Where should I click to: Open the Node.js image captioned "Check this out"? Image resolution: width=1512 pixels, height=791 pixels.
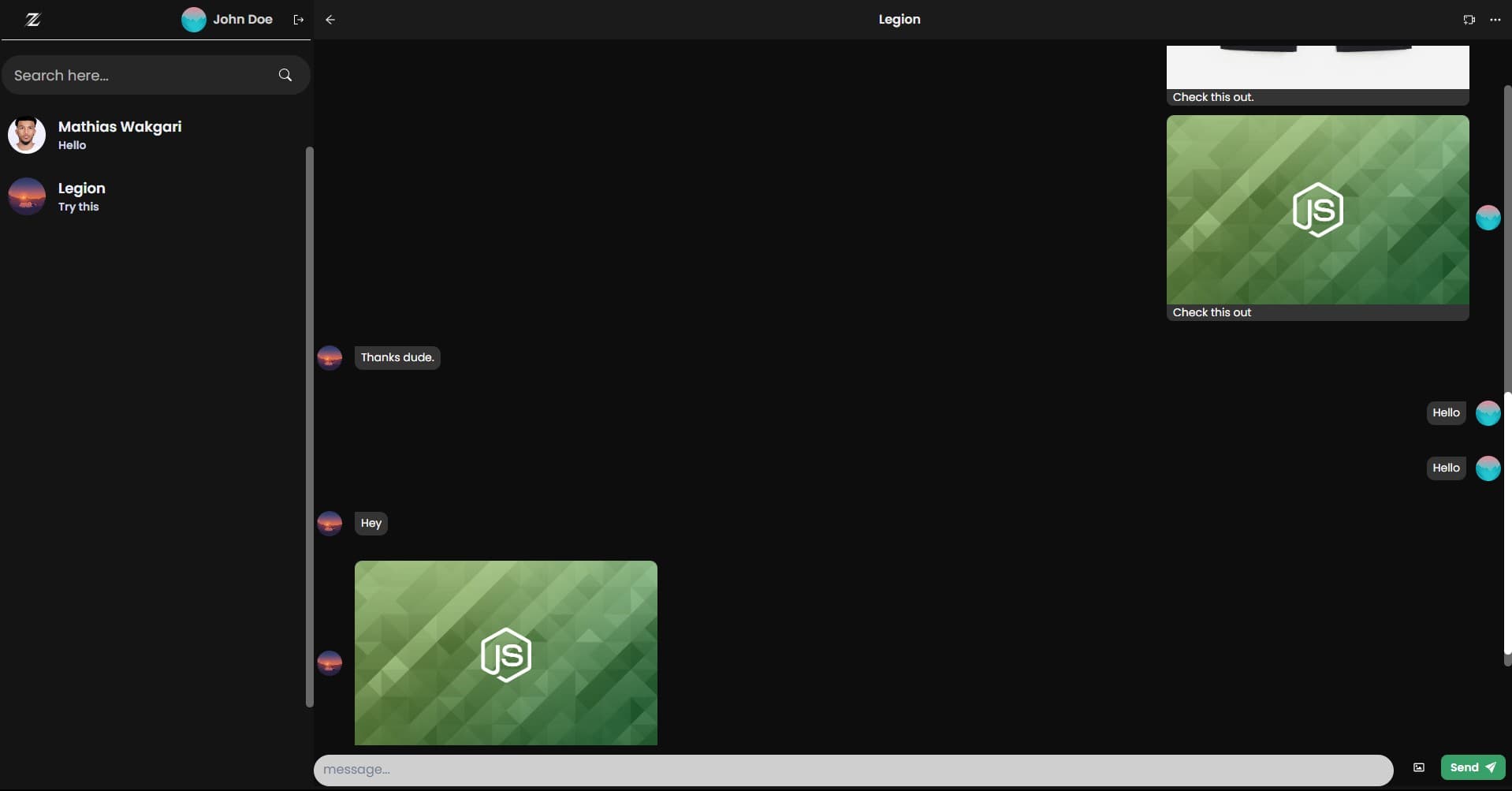tap(1317, 210)
